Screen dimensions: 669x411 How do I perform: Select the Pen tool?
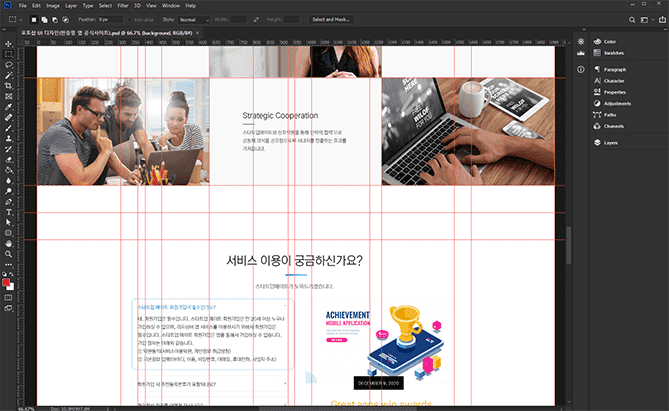coord(8,201)
